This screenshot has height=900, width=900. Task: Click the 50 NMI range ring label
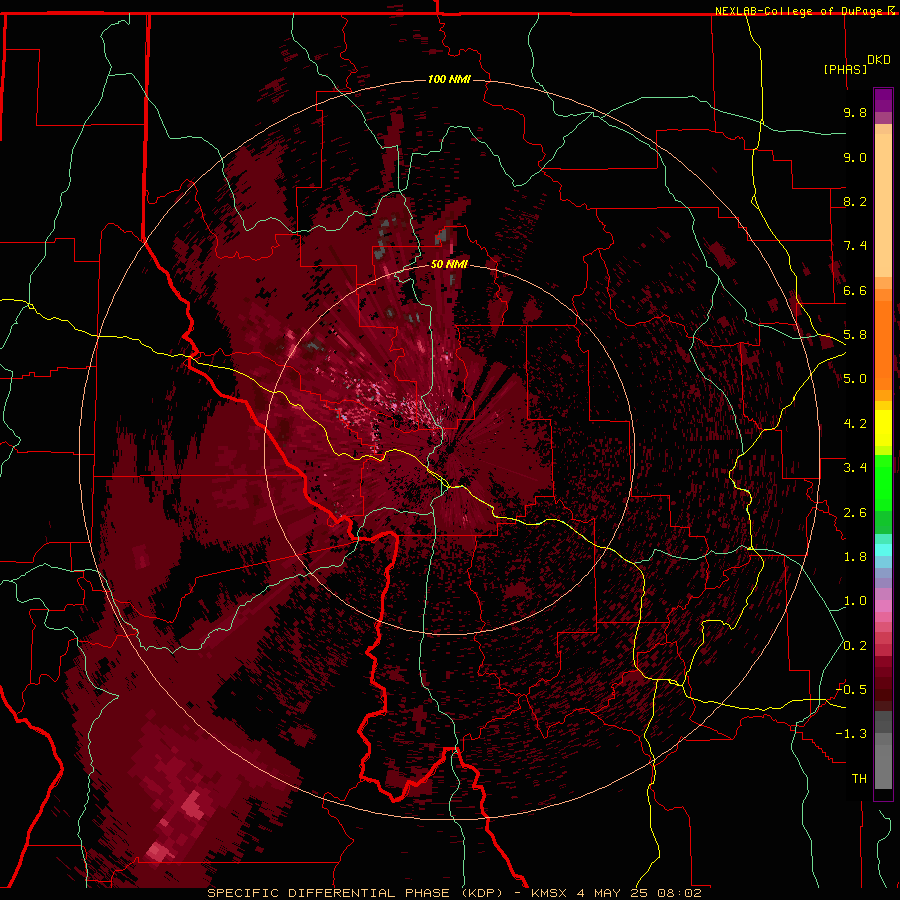(x=449, y=265)
